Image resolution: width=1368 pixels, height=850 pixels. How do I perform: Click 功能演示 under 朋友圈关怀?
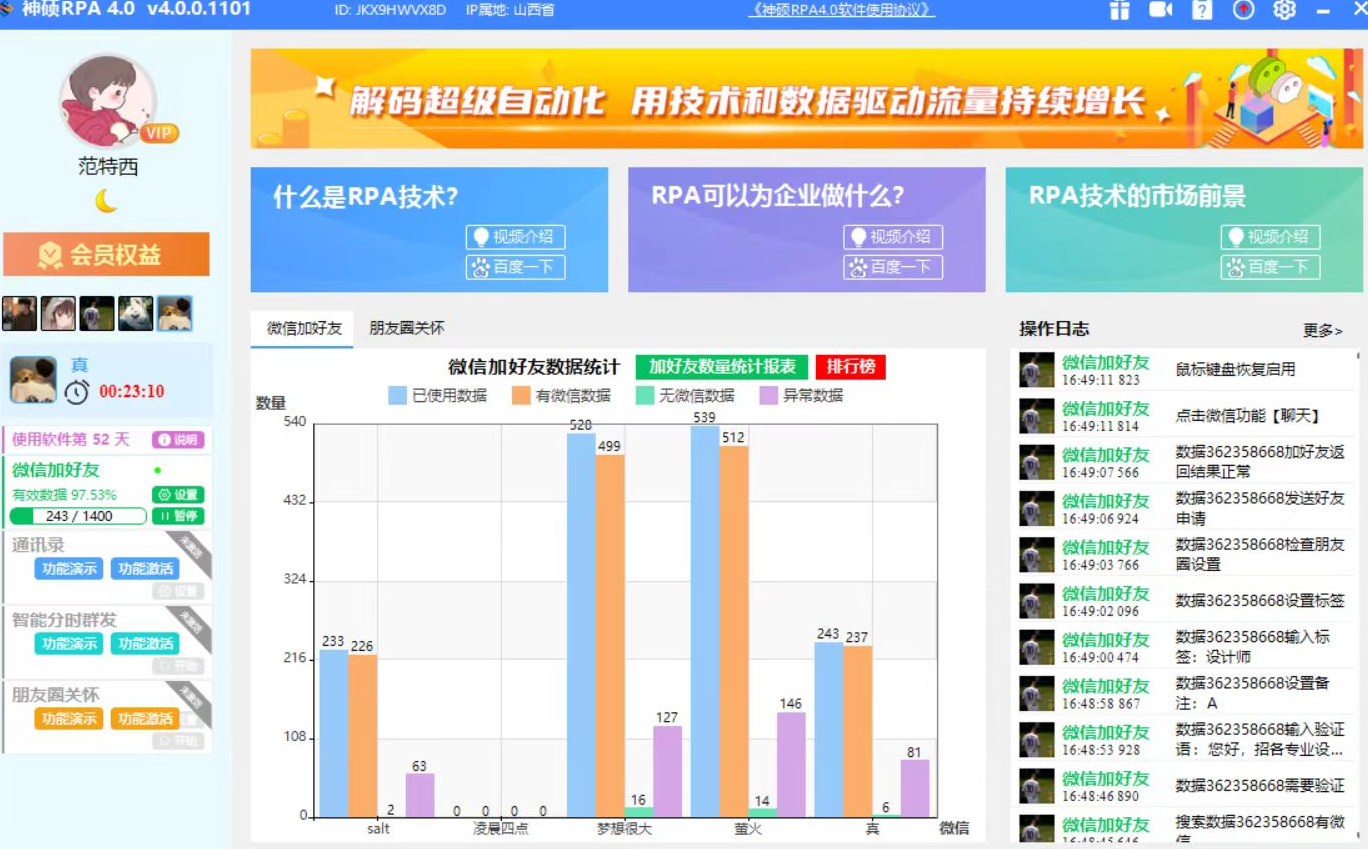pos(69,718)
